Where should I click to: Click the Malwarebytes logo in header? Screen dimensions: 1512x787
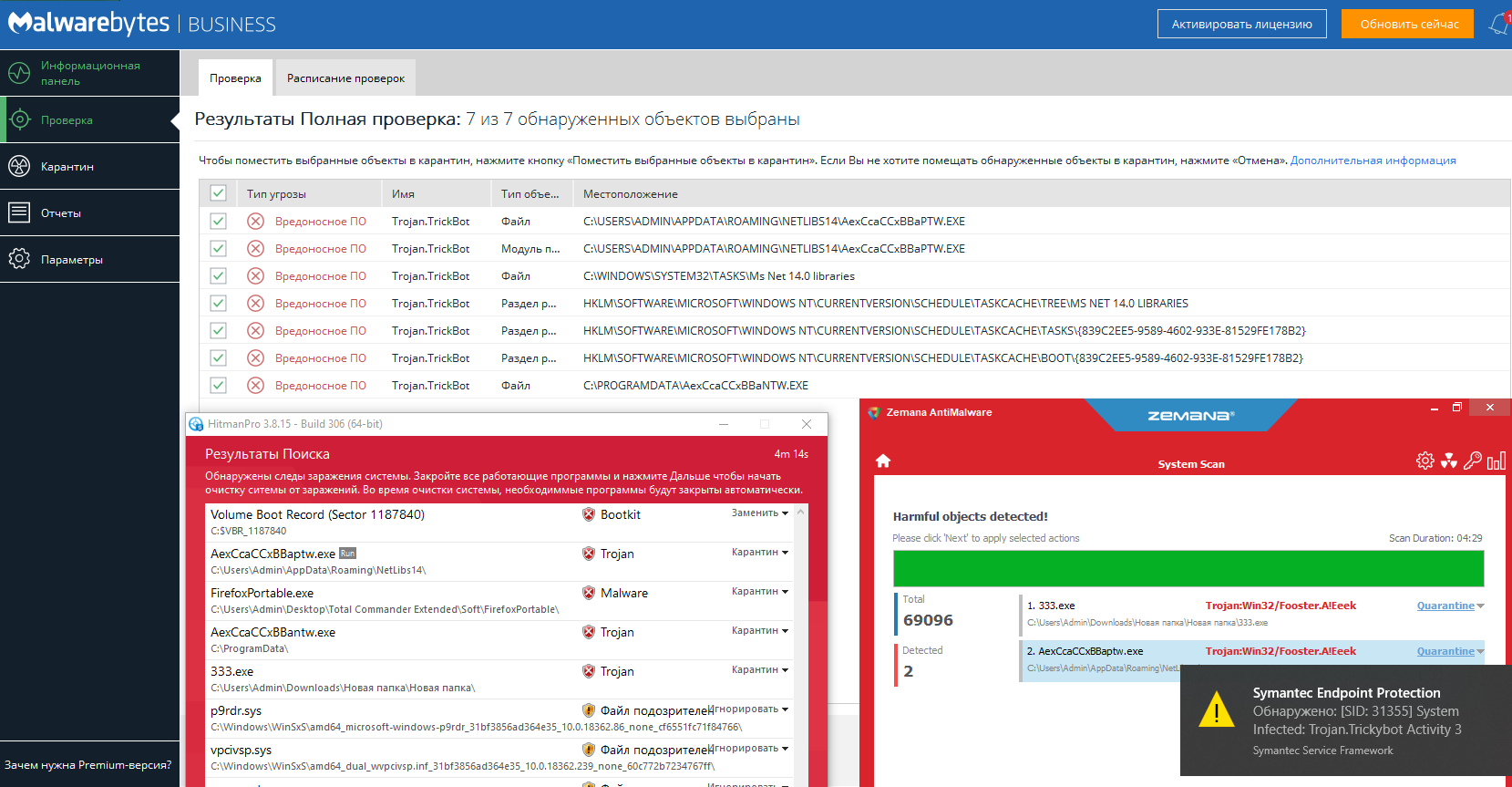click(x=88, y=24)
